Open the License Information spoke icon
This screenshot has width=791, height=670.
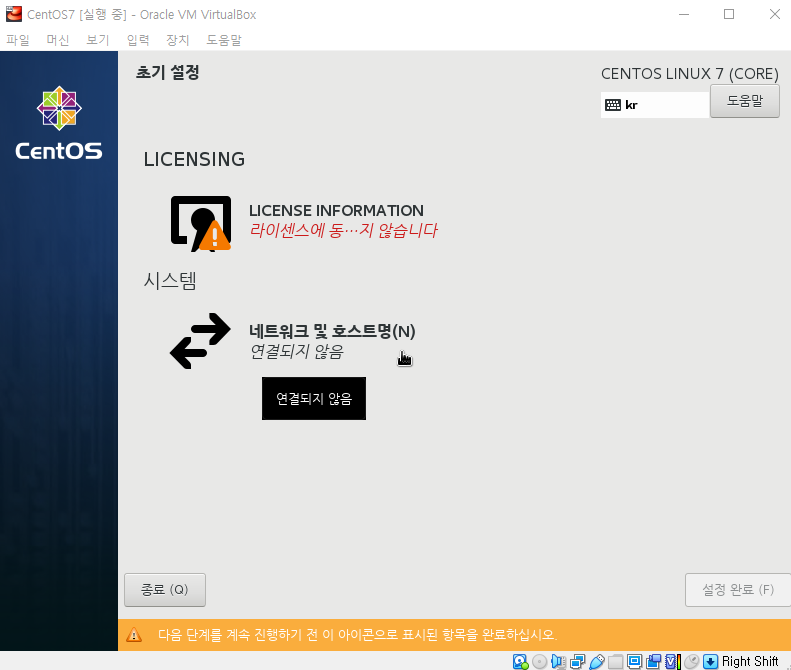[x=201, y=224]
